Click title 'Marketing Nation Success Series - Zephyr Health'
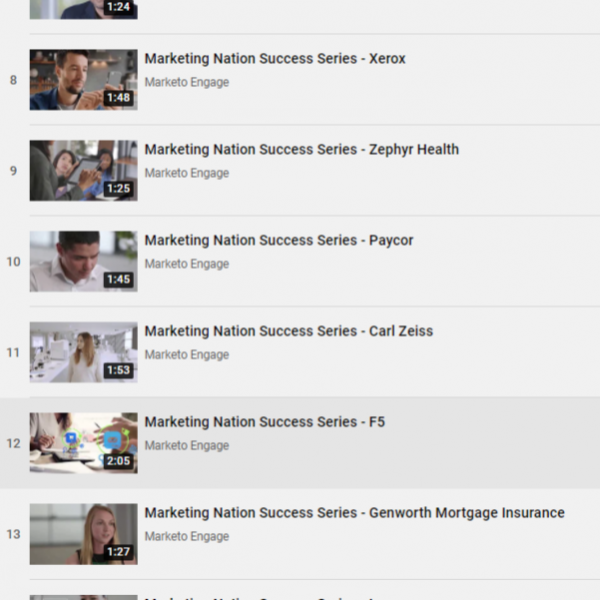This screenshot has width=600, height=600. coord(302,150)
